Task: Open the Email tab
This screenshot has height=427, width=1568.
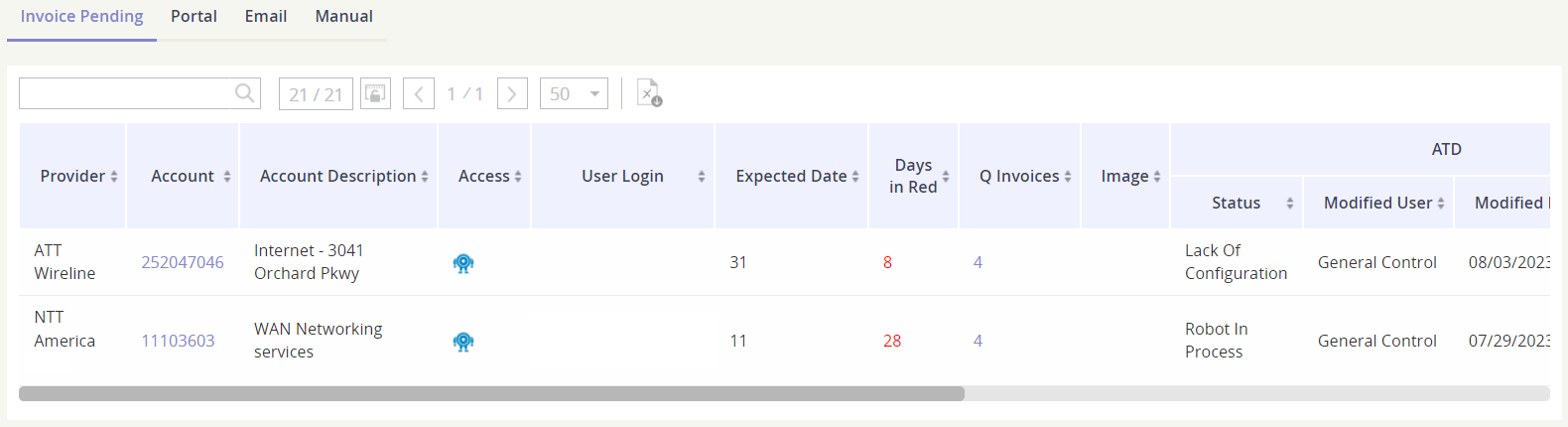Action: click(266, 17)
